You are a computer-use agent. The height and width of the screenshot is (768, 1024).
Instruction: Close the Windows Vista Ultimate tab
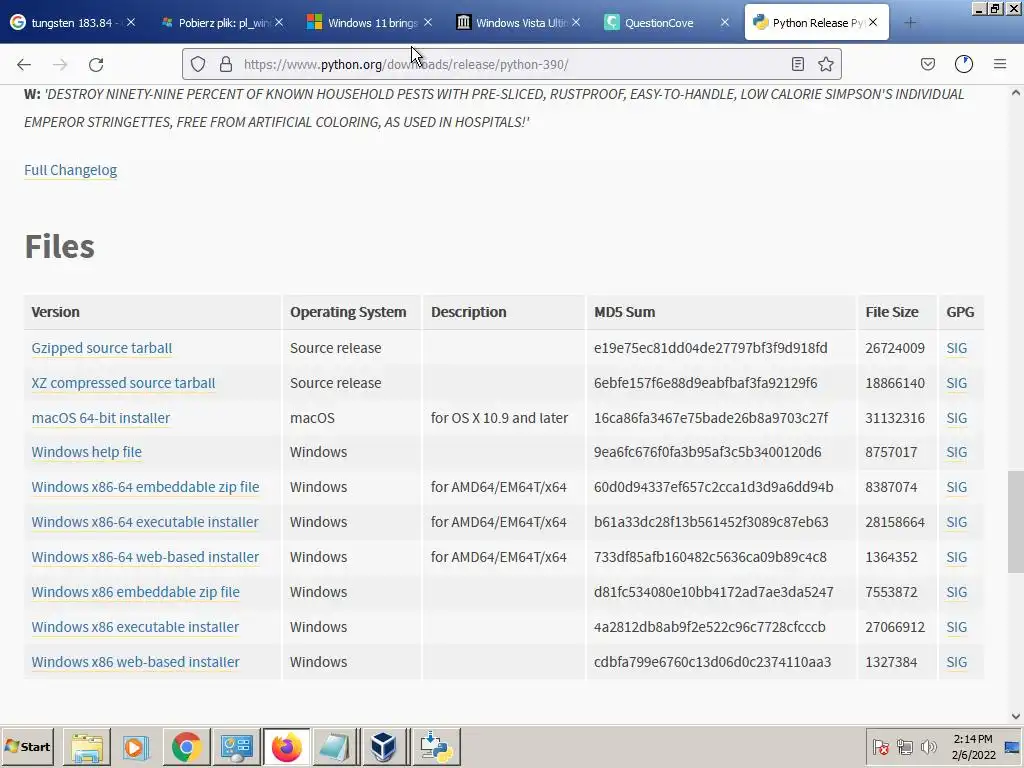[576, 22]
